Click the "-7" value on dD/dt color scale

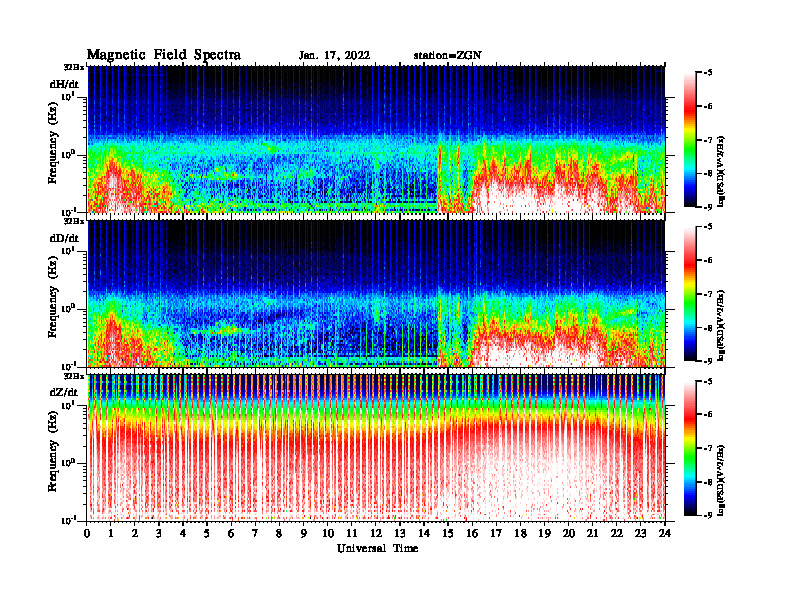coord(707,294)
